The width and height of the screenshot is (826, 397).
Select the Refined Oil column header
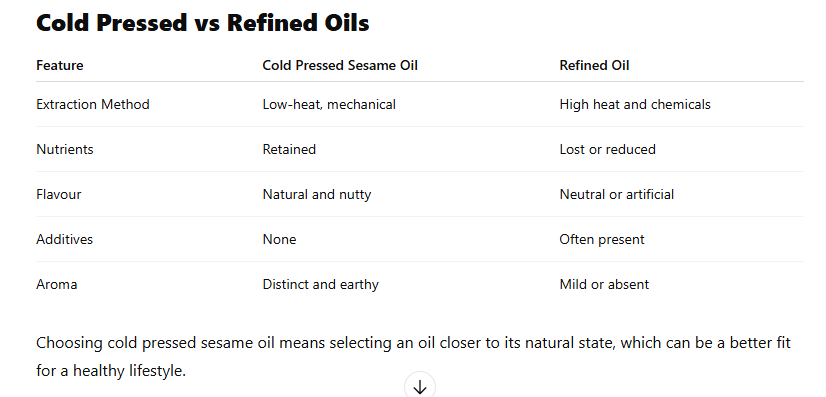pos(594,65)
